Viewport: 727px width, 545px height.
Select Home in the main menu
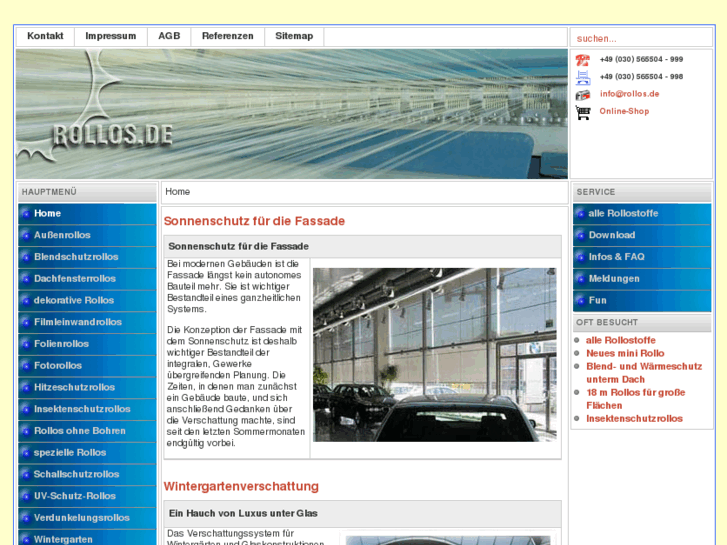pyautogui.click(x=87, y=214)
